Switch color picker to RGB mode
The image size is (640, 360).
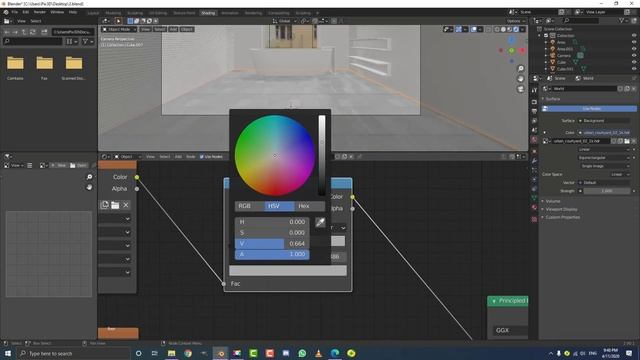[x=249, y=206]
